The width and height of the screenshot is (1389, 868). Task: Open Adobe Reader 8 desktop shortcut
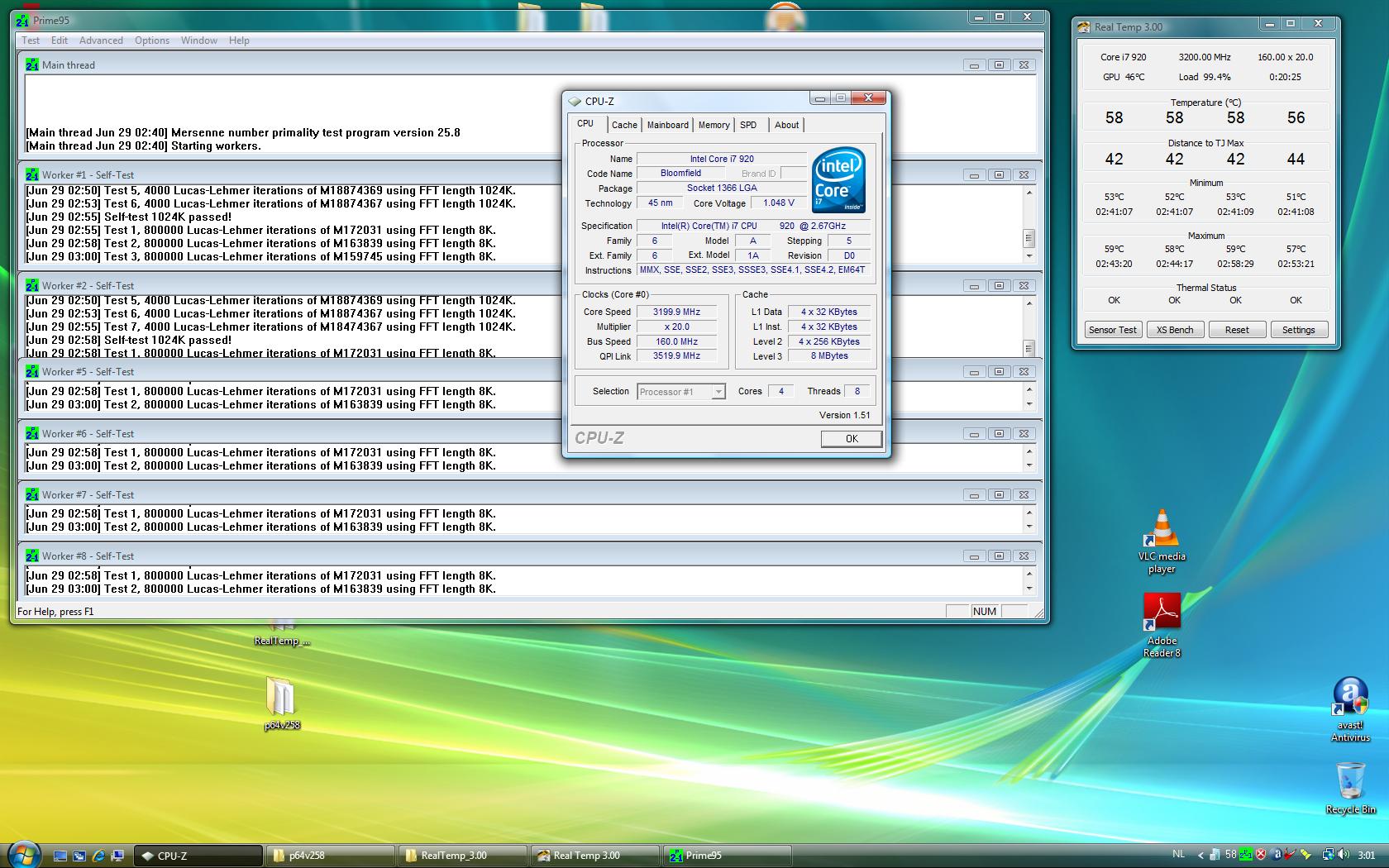(1162, 626)
